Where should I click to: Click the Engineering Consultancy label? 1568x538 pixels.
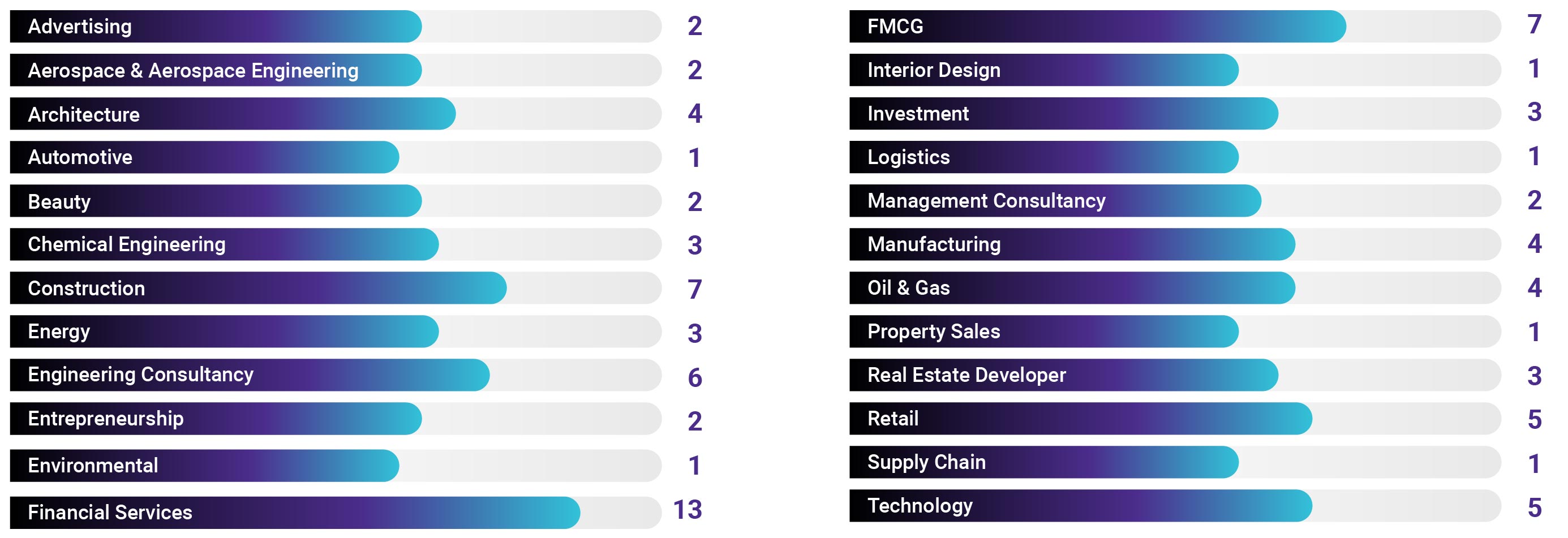140,375
